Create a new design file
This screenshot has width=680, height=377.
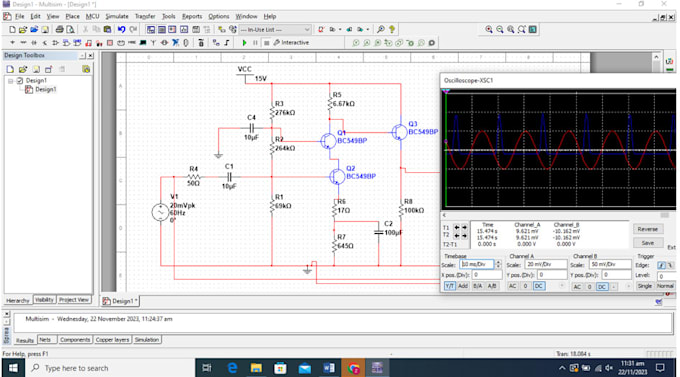tap(12, 30)
